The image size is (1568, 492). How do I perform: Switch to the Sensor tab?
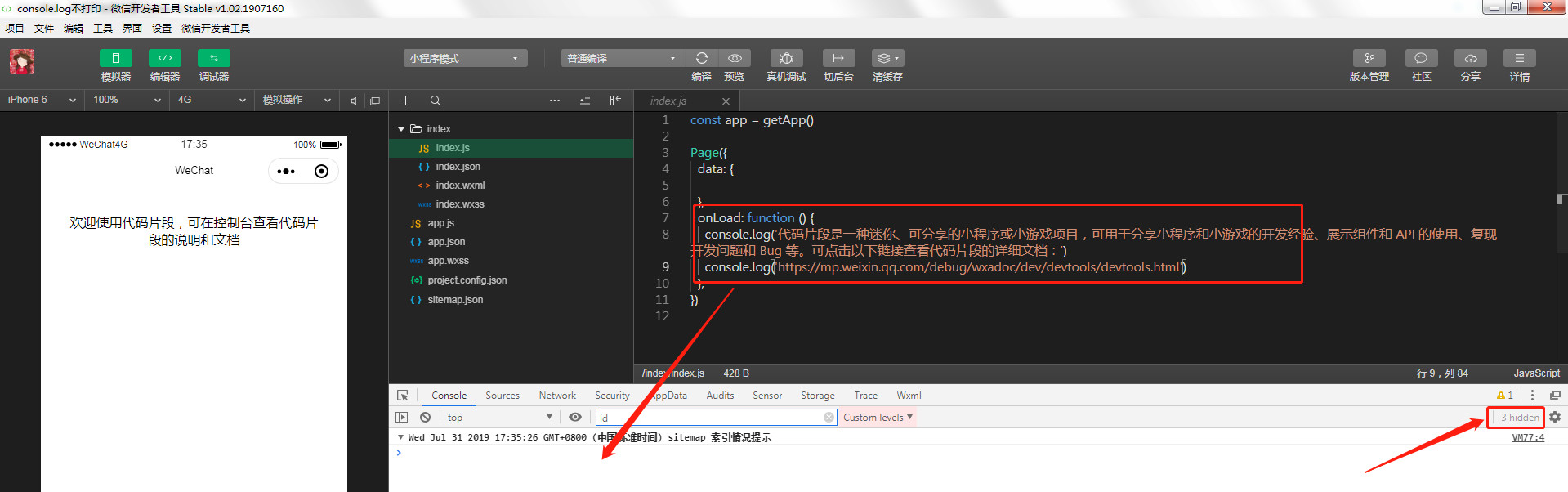click(x=767, y=396)
